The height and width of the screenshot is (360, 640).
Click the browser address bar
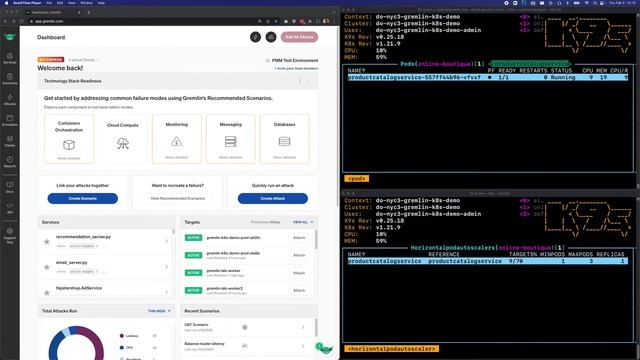(143, 21)
